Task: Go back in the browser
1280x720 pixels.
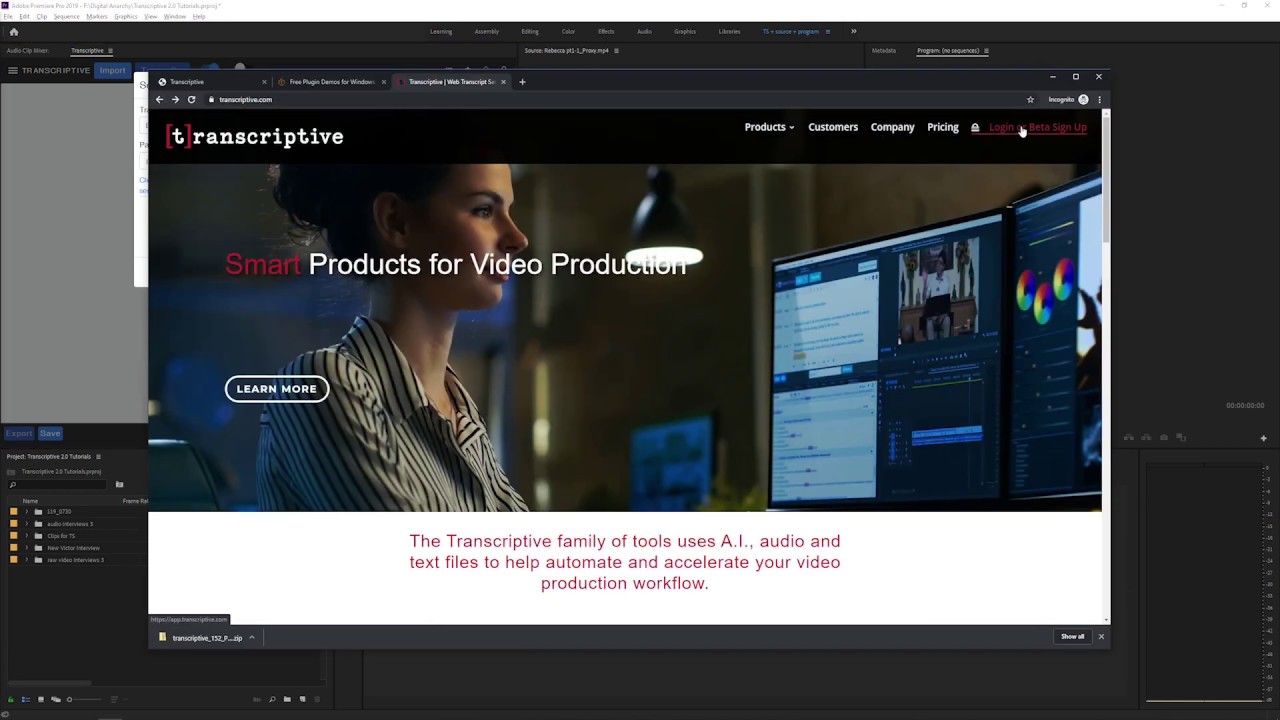Action: [159, 99]
